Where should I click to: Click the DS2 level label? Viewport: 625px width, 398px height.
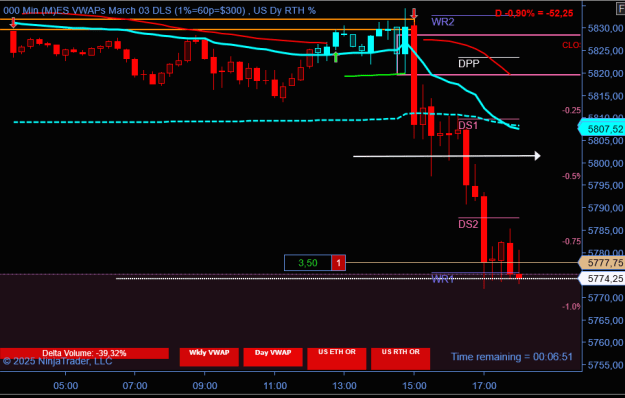468,224
